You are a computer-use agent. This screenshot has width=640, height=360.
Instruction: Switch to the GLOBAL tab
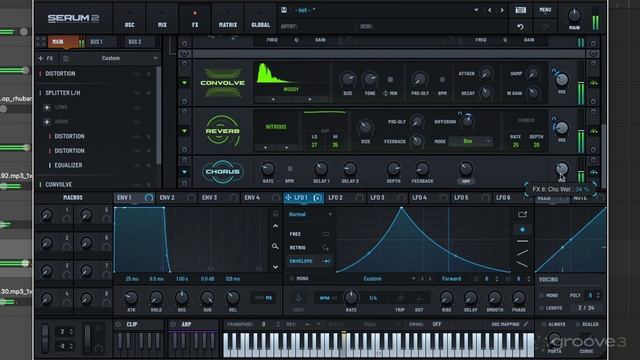point(260,18)
